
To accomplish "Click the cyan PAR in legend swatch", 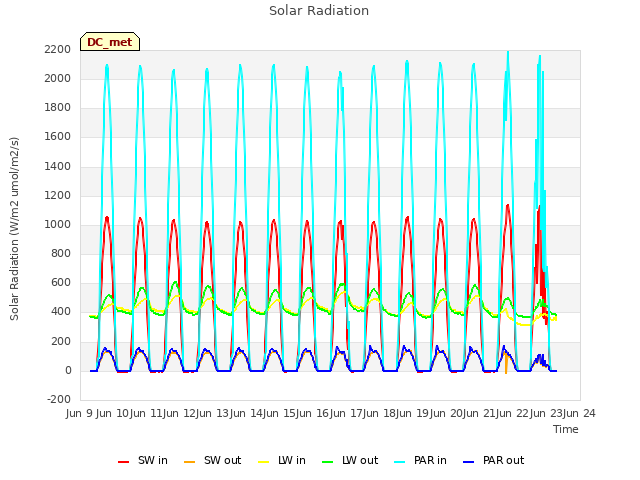I will (x=400, y=462).
